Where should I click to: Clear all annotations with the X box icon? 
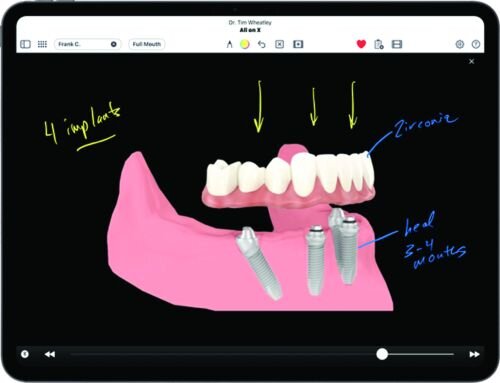click(280, 44)
